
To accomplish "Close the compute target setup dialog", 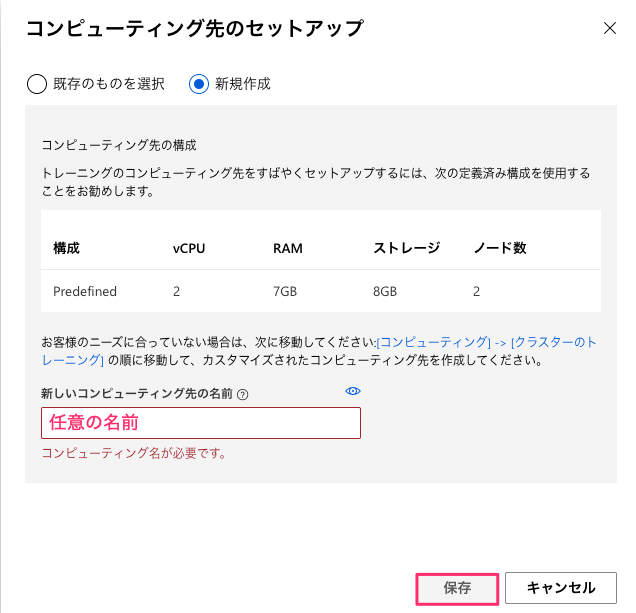I will pos(610,29).
